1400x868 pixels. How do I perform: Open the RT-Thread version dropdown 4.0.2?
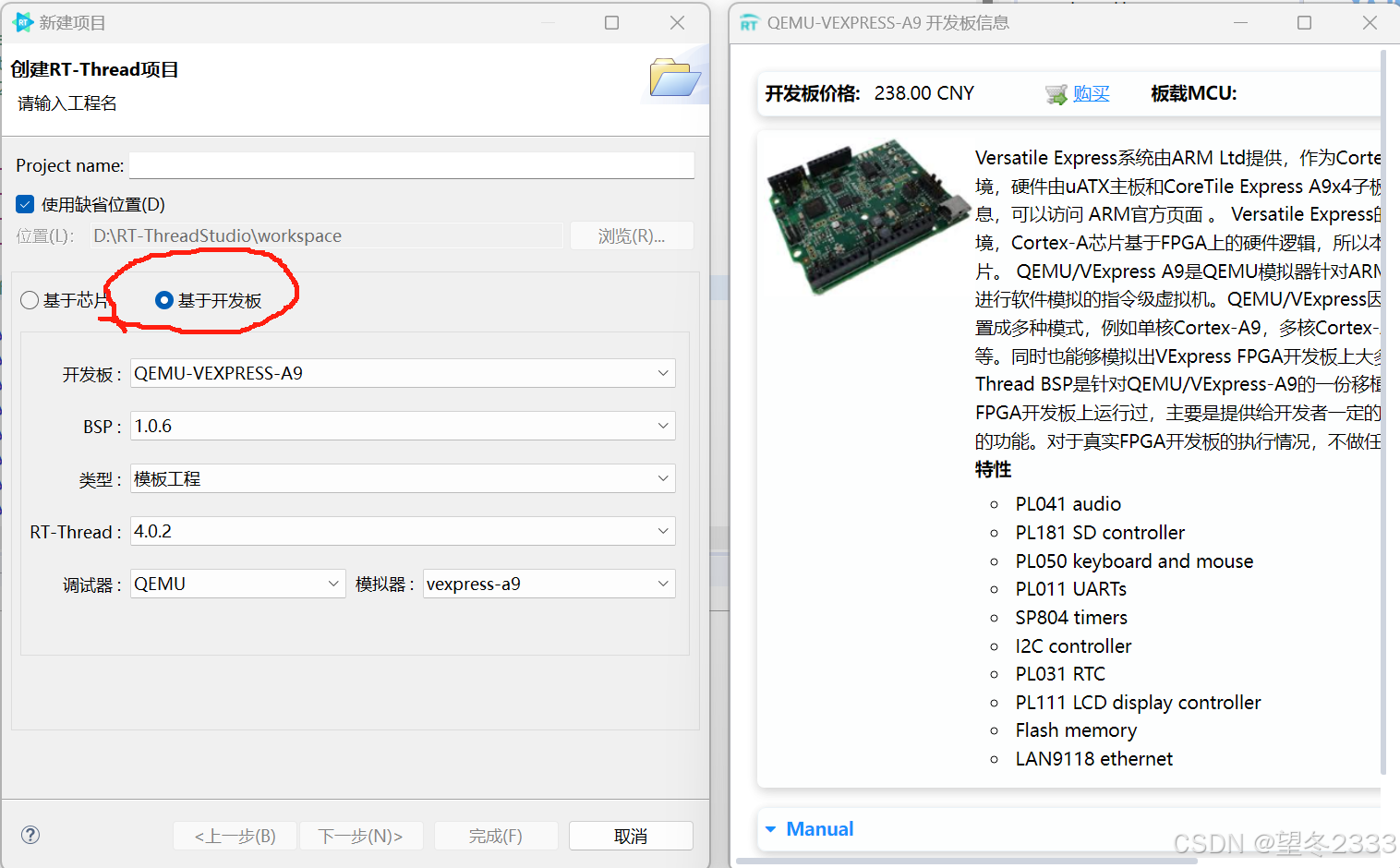pos(403,531)
